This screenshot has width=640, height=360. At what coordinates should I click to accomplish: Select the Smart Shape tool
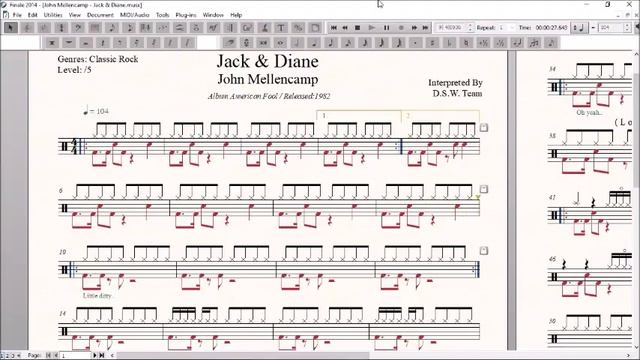180,28
